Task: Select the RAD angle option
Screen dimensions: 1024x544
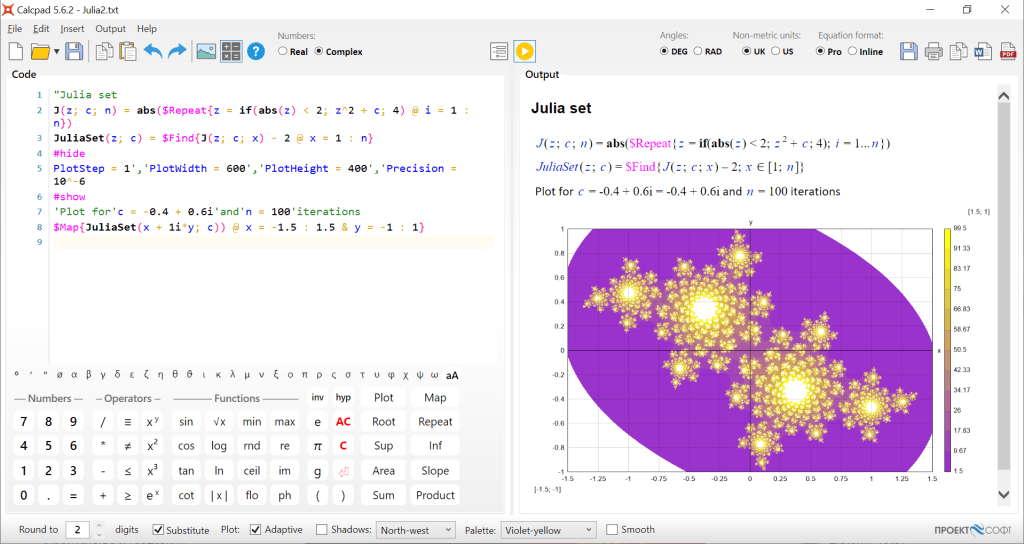Action: (697, 51)
